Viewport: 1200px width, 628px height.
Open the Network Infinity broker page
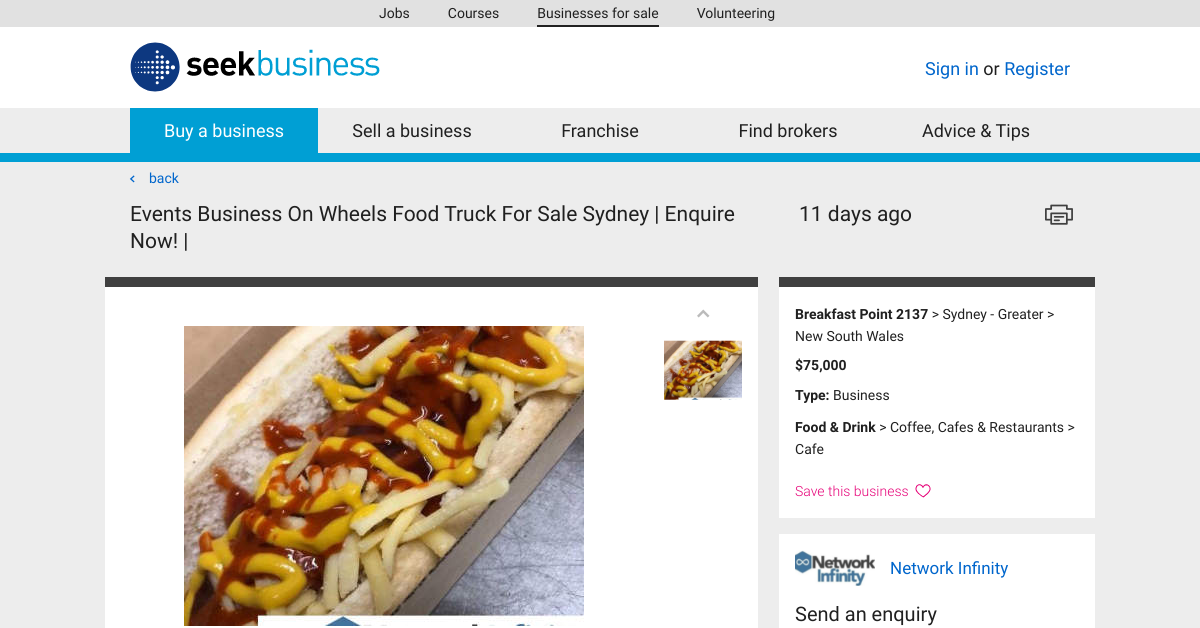coord(948,568)
